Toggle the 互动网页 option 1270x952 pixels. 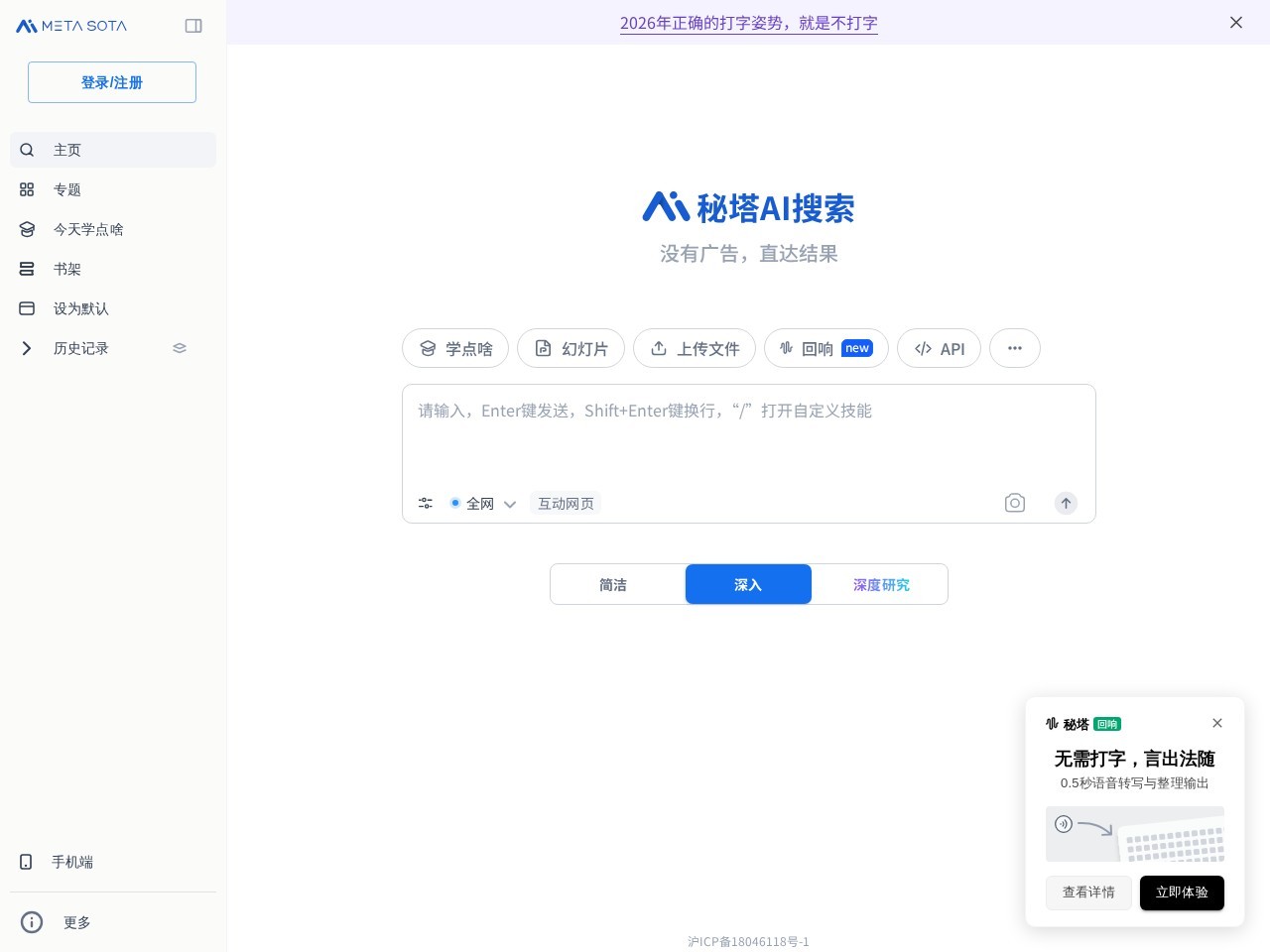tap(566, 503)
